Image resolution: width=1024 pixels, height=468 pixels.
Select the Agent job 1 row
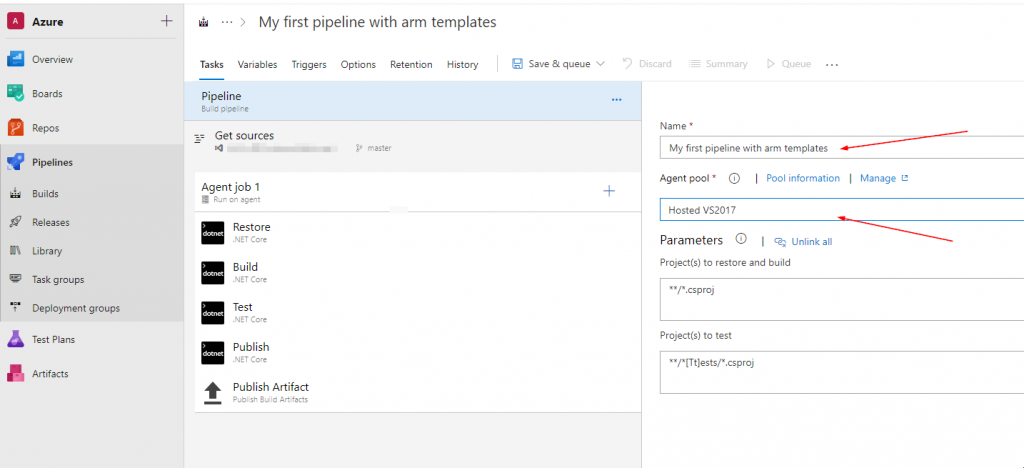[418, 192]
